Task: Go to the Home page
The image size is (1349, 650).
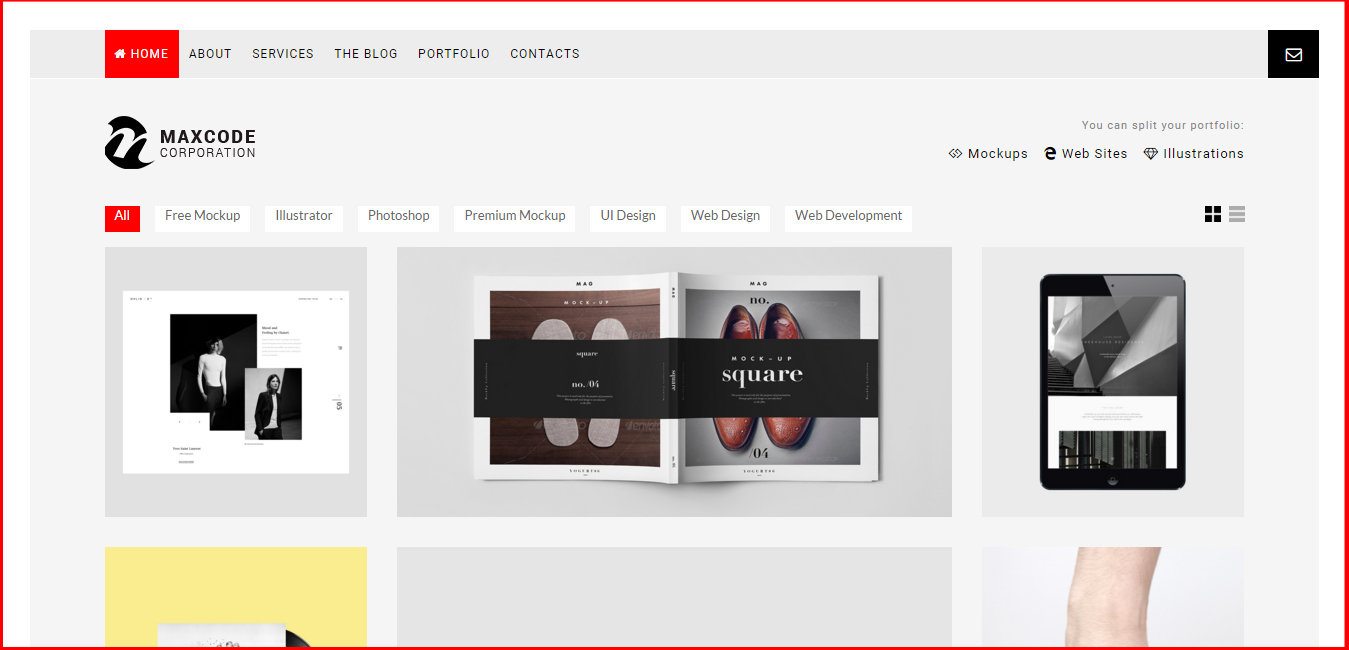Action: (x=142, y=54)
